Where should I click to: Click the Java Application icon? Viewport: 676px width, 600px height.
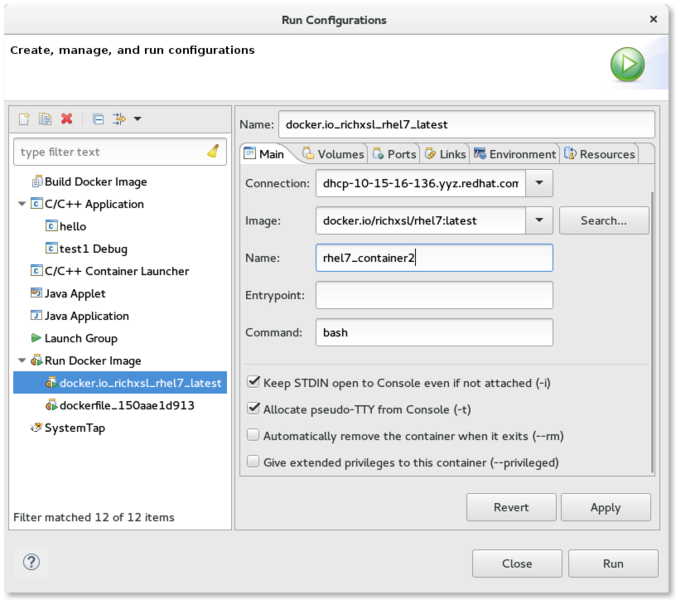pyautogui.click(x=36, y=315)
